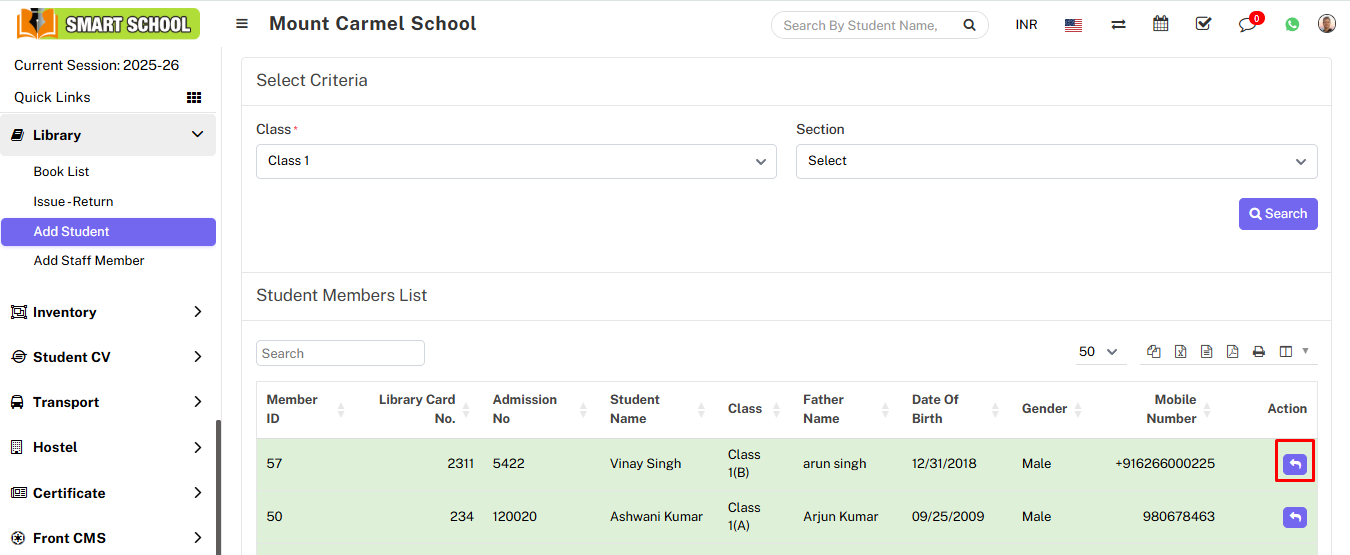
Task: Export table to CSV icon
Action: tap(1206, 352)
